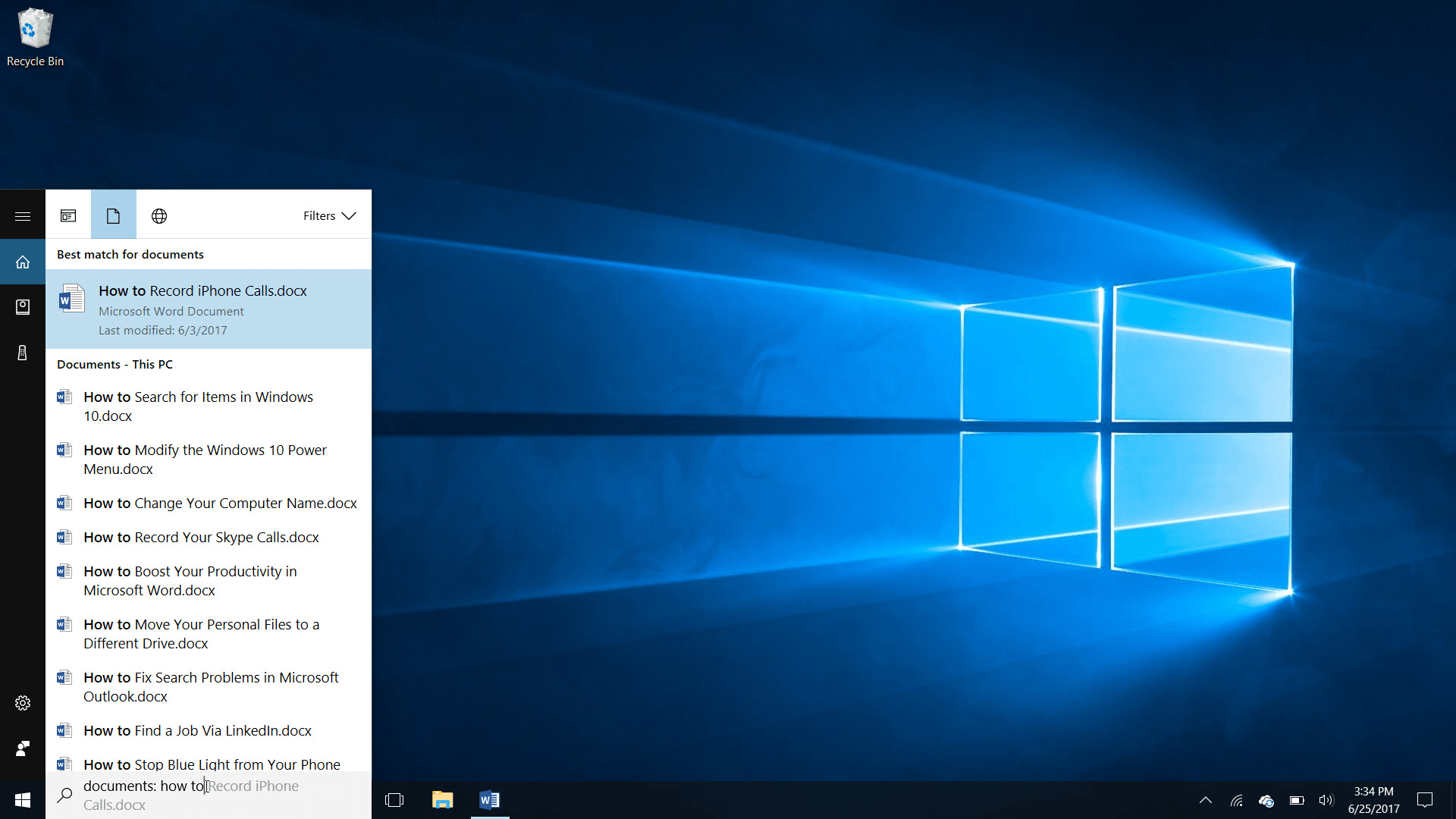The width and height of the screenshot is (1456, 819).
Task: Open the Action Center notifications icon
Action: [1425, 800]
